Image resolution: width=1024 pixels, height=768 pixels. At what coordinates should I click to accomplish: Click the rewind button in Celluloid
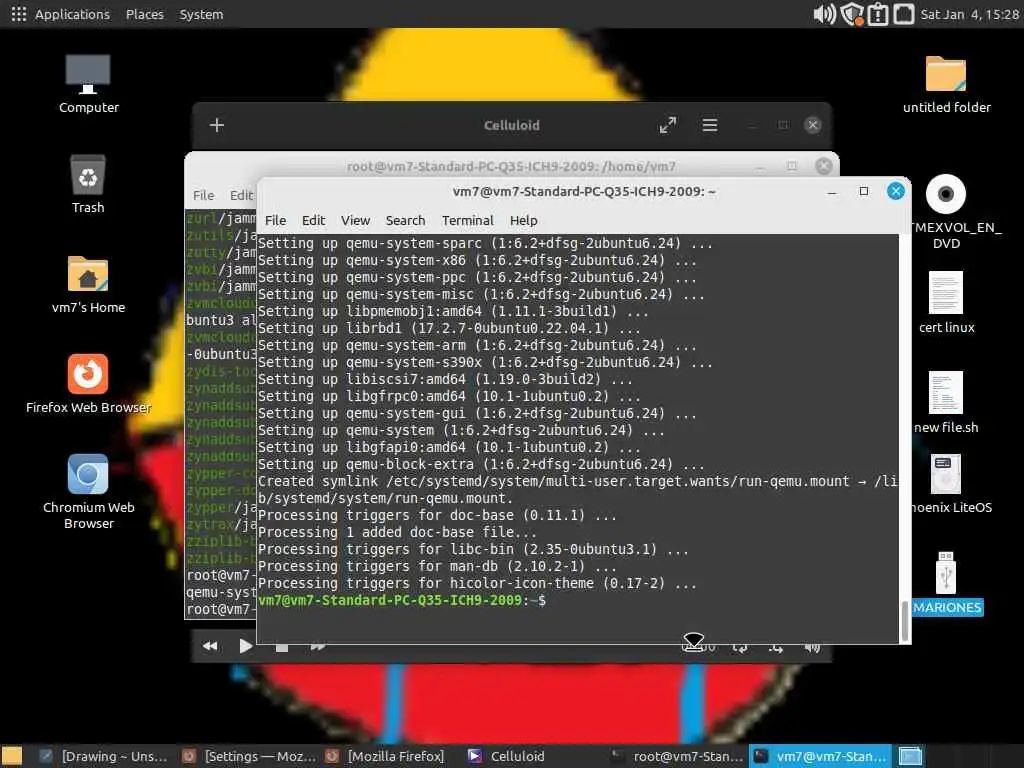point(210,646)
